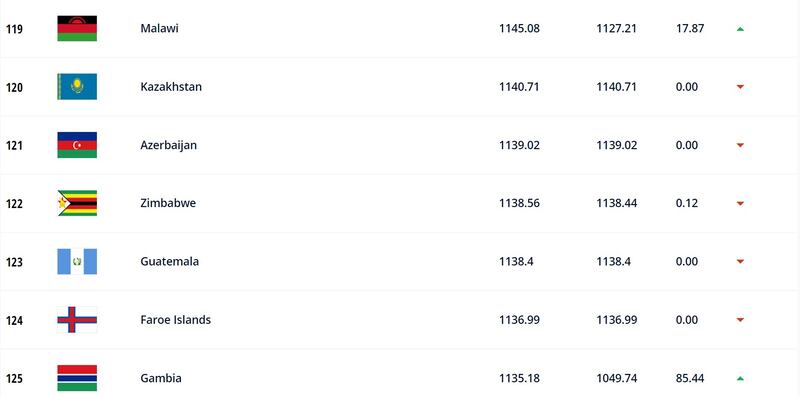Screen dimensions: 800x396
Task: Click the Kazakhstan flag icon
Action: [77, 87]
